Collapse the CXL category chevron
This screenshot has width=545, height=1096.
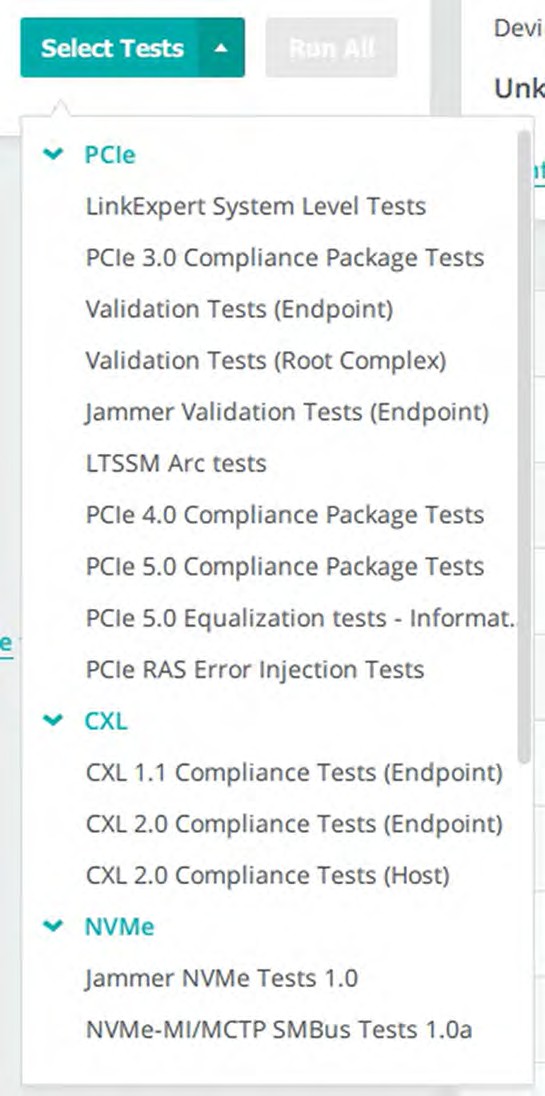(53, 721)
